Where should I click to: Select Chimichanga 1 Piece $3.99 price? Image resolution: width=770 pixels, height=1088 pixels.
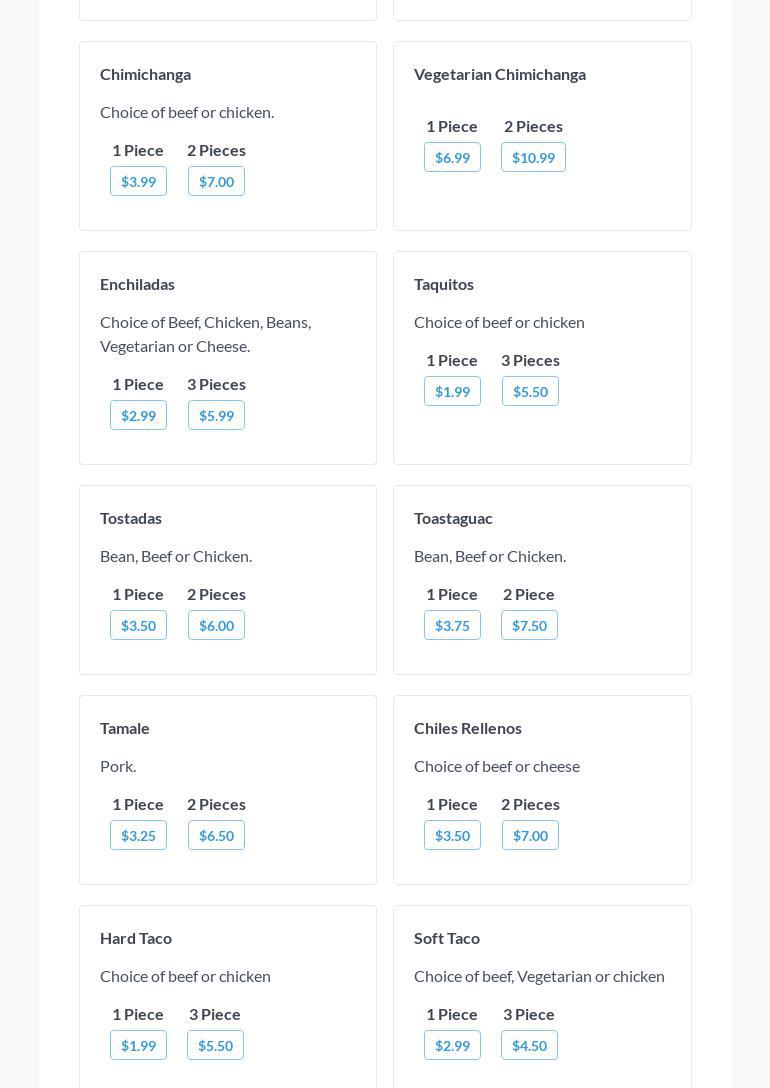(138, 181)
